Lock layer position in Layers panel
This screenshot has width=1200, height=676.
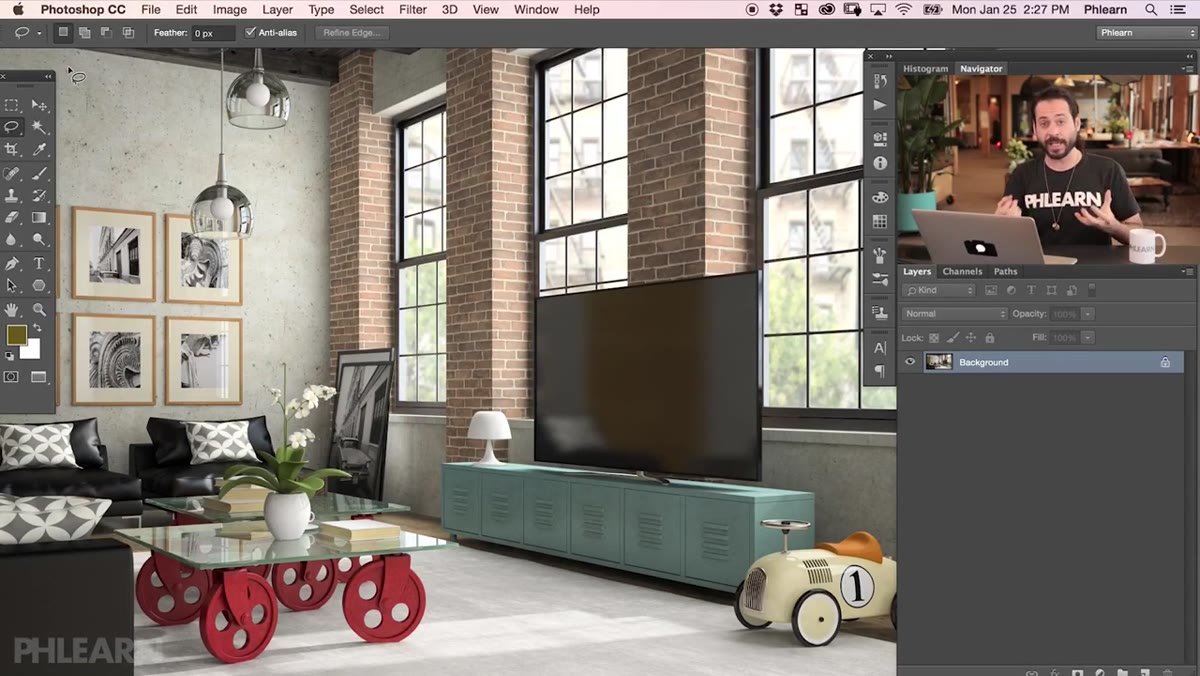(x=972, y=338)
